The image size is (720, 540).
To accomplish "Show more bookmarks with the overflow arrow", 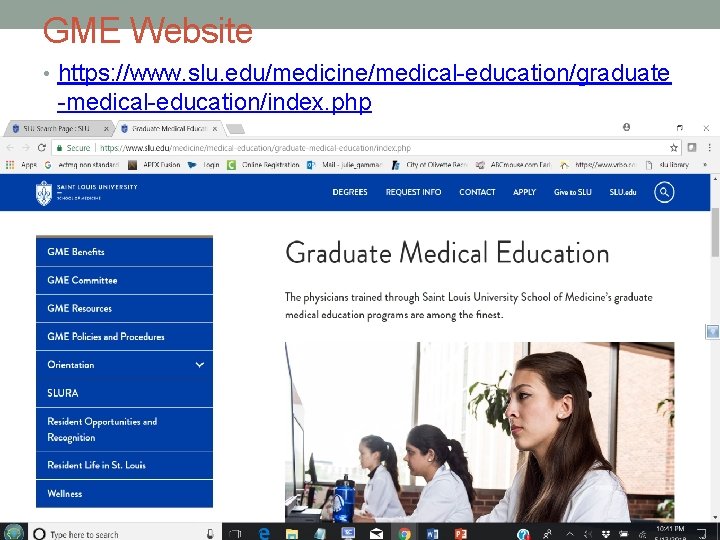I will (x=705, y=165).
